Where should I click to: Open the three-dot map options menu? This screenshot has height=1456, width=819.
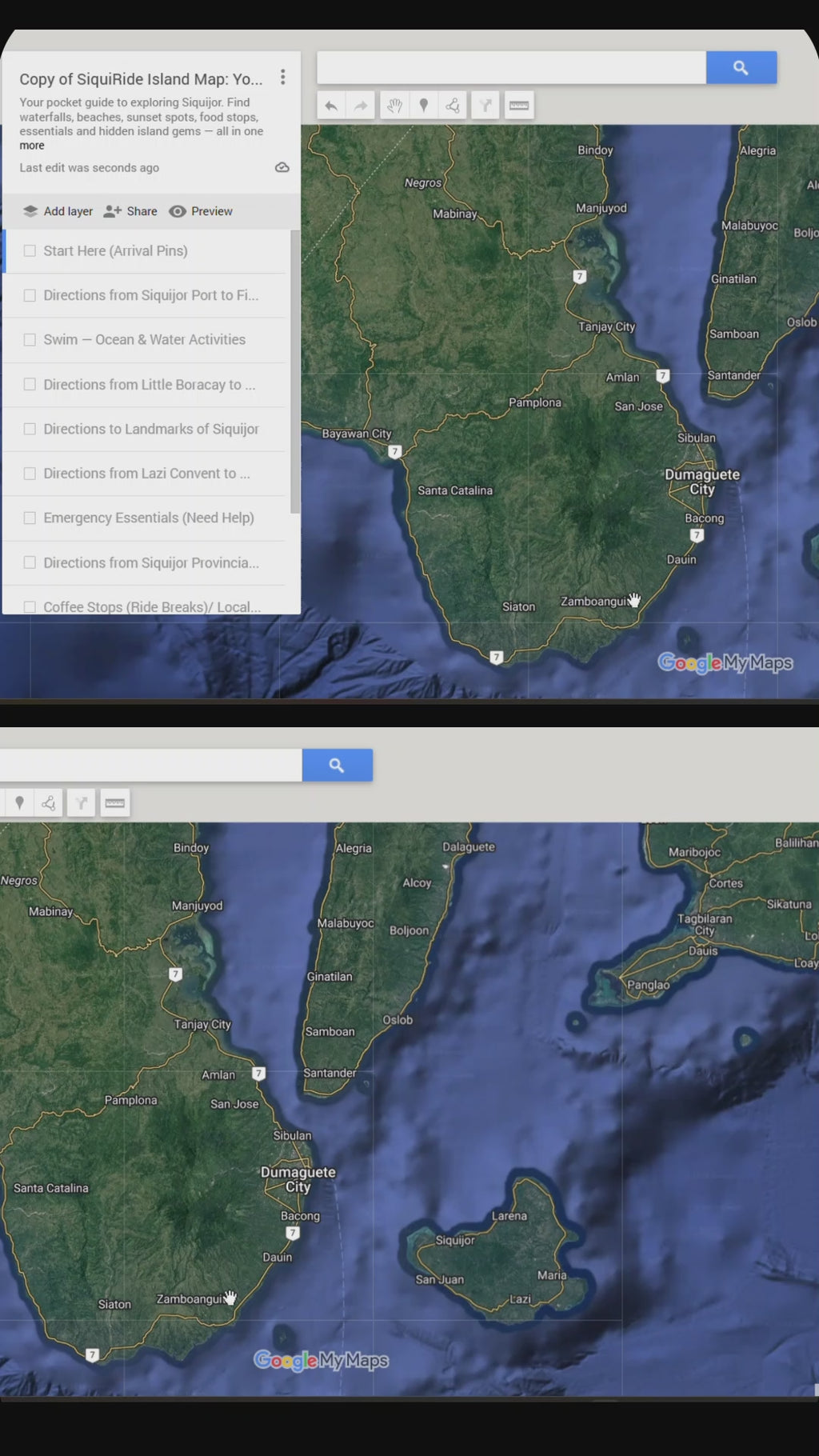(282, 77)
